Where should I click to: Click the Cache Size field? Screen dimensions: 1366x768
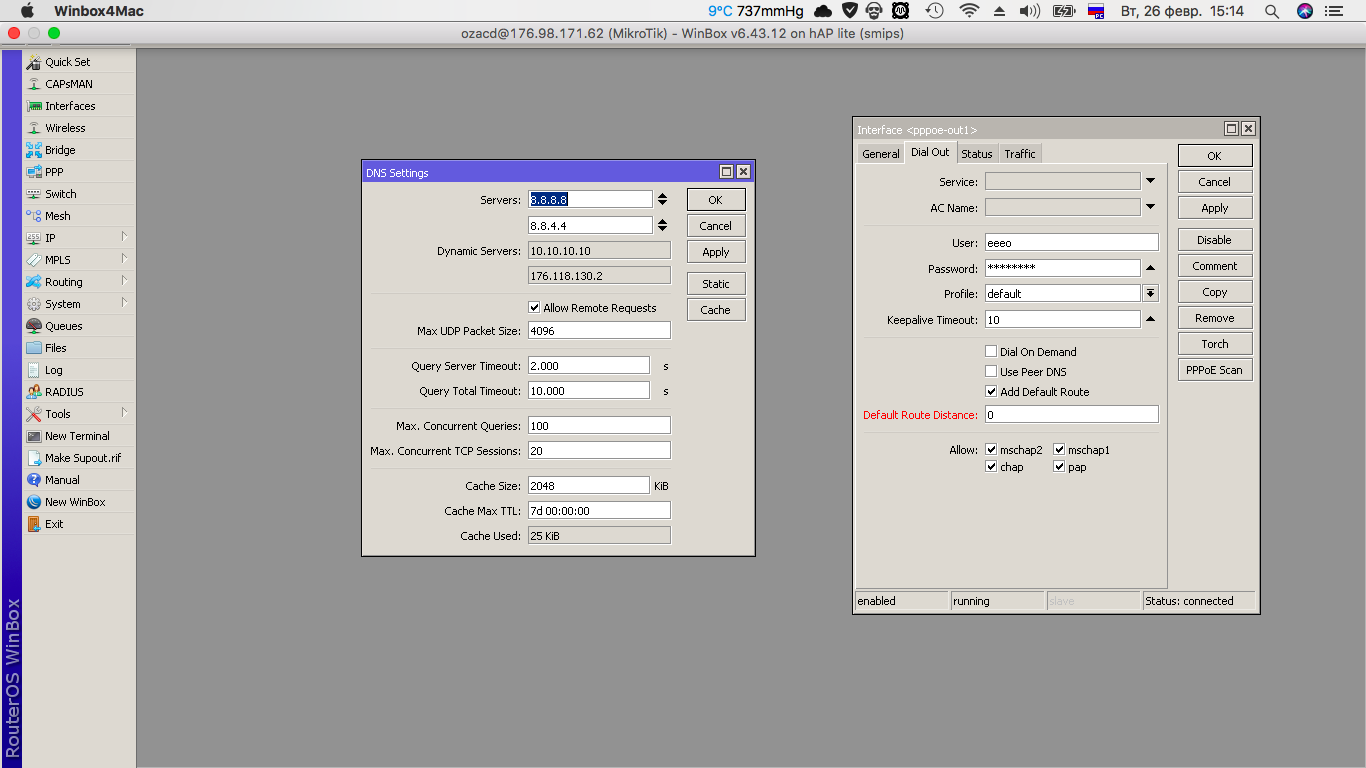click(589, 485)
